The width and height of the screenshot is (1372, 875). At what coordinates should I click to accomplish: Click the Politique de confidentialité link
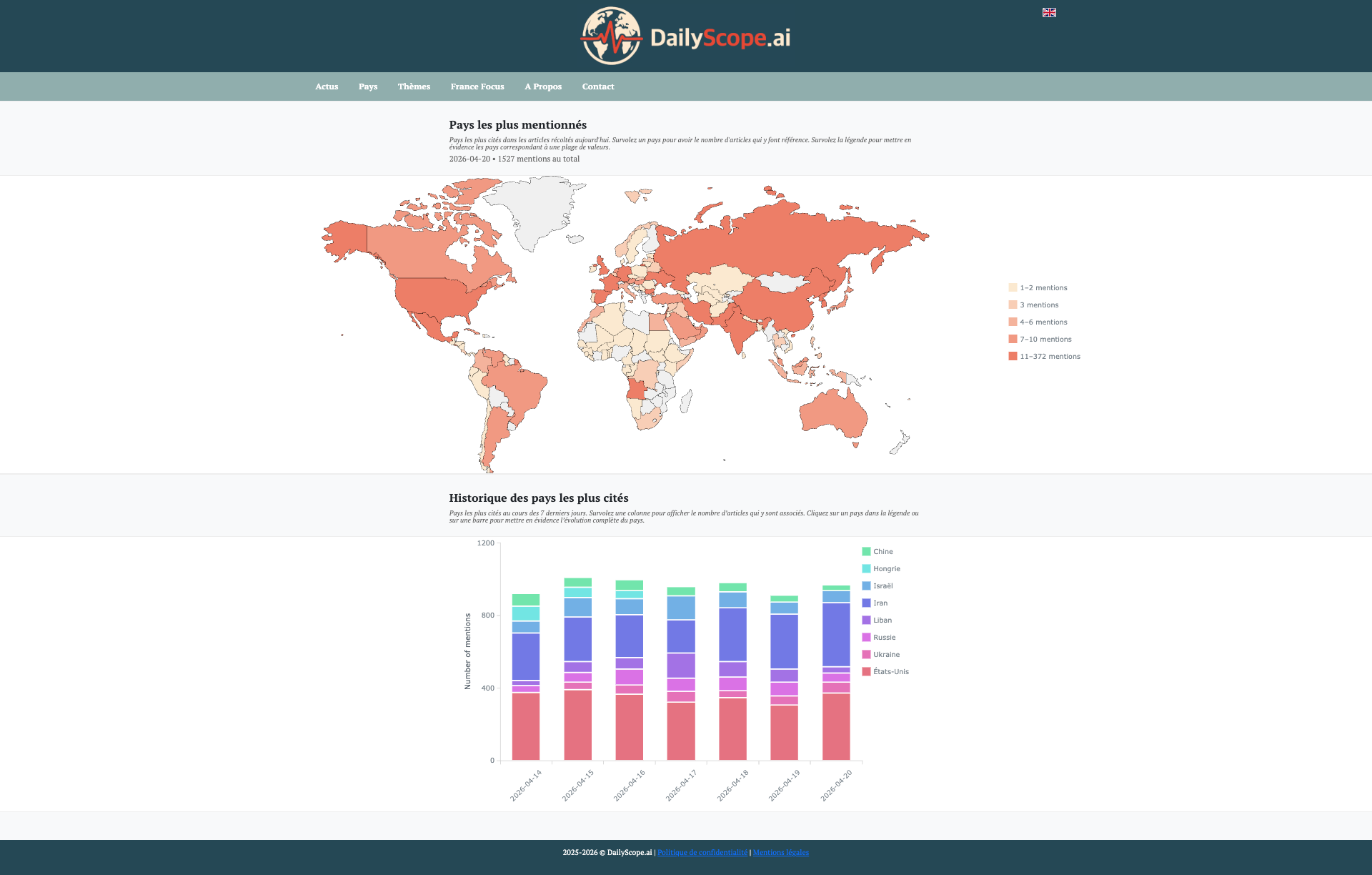pyautogui.click(x=702, y=852)
